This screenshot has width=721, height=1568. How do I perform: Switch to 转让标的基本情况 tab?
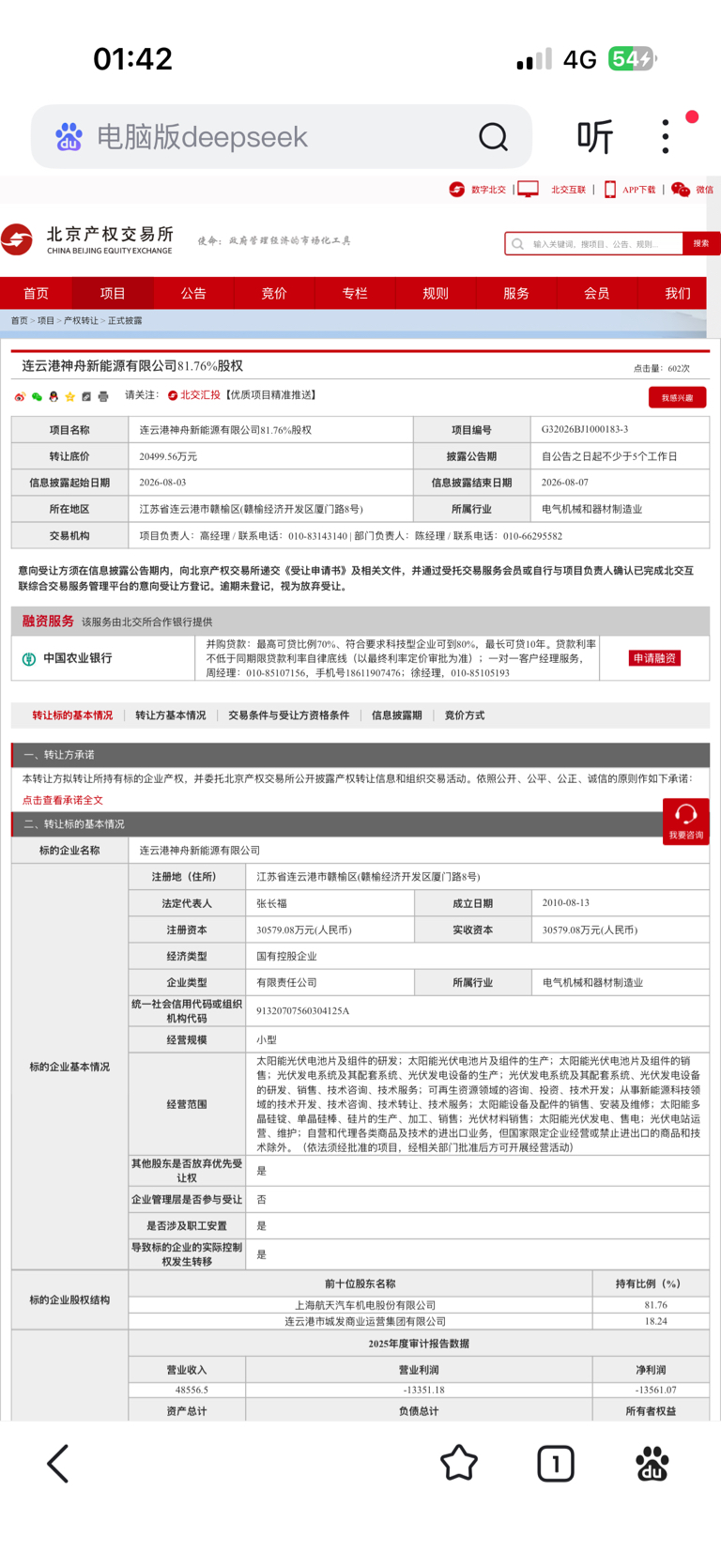[72, 715]
